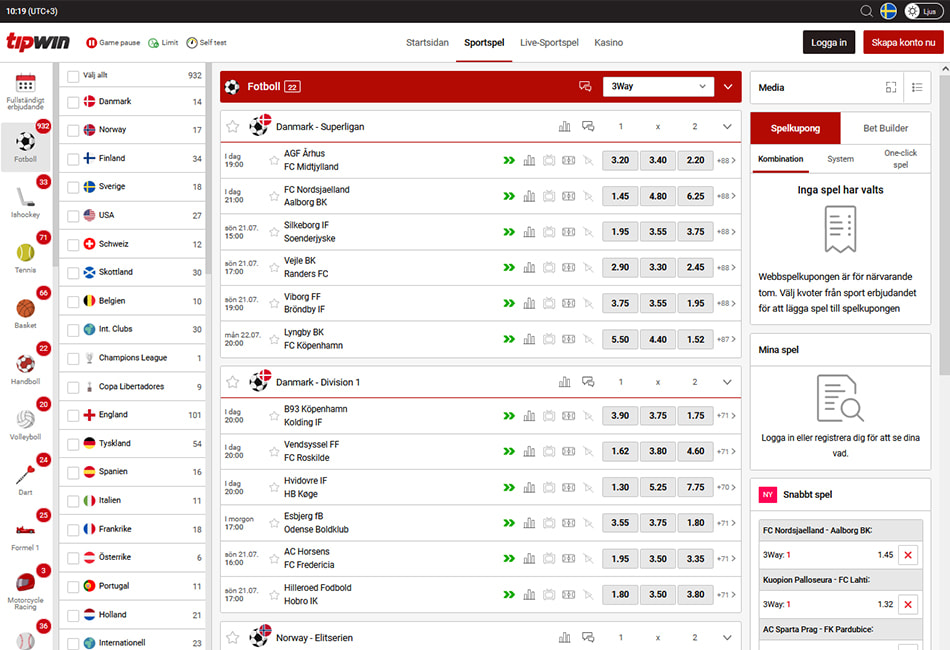950x650 pixels.
Task: Expand +70 markets for Hvidovre IF match
Action: pos(726,487)
